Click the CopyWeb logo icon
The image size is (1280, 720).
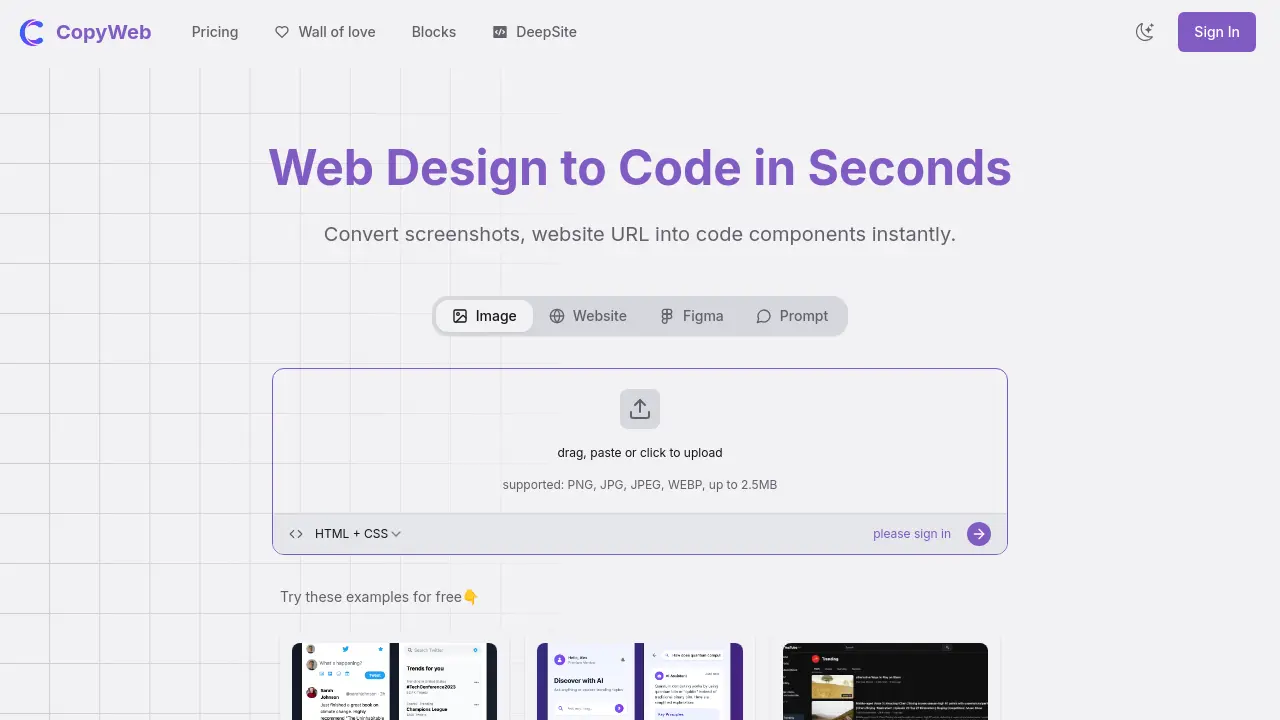click(x=32, y=32)
